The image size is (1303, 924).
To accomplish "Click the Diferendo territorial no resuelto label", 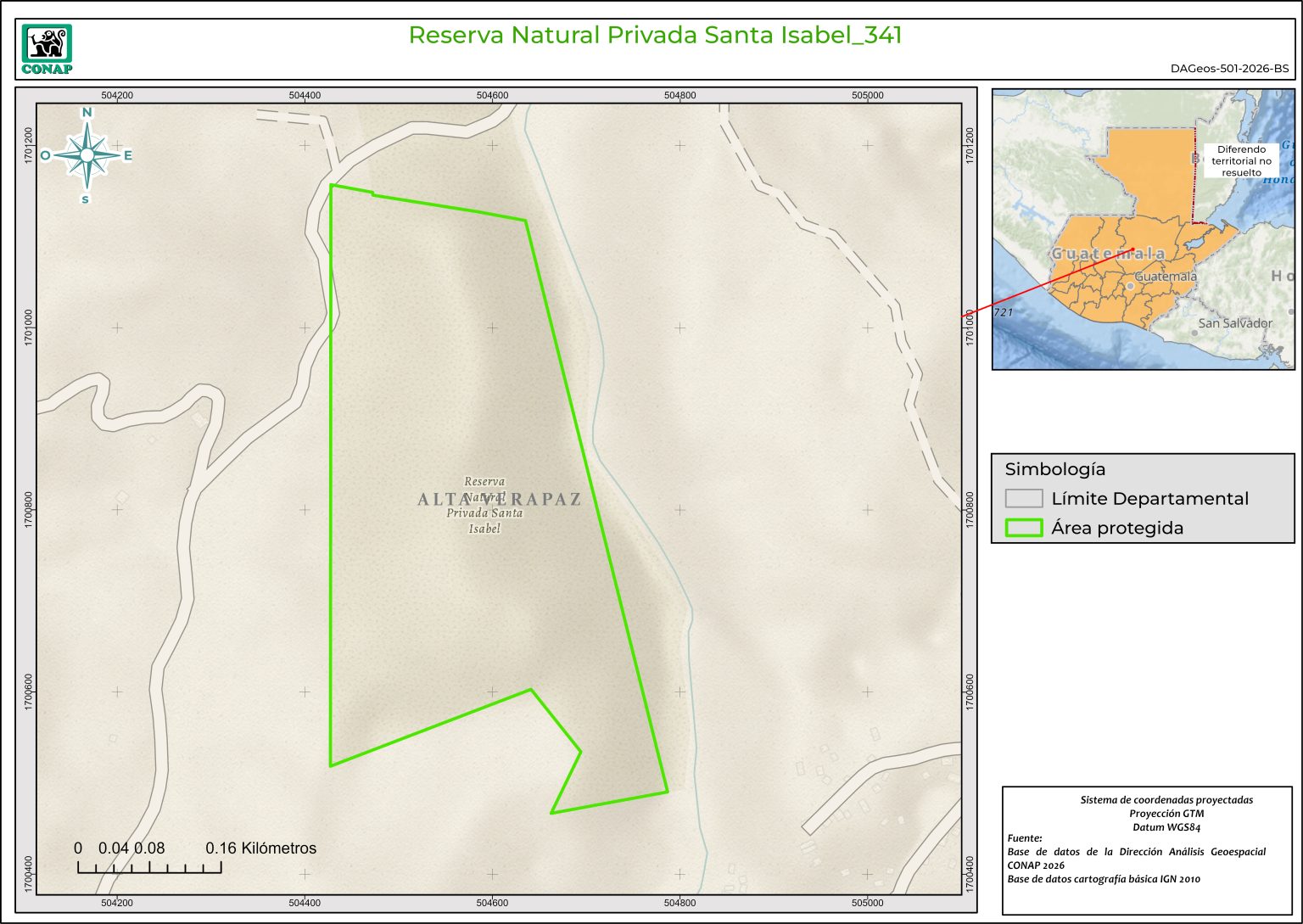I will pyautogui.click(x=1241, y=160).
